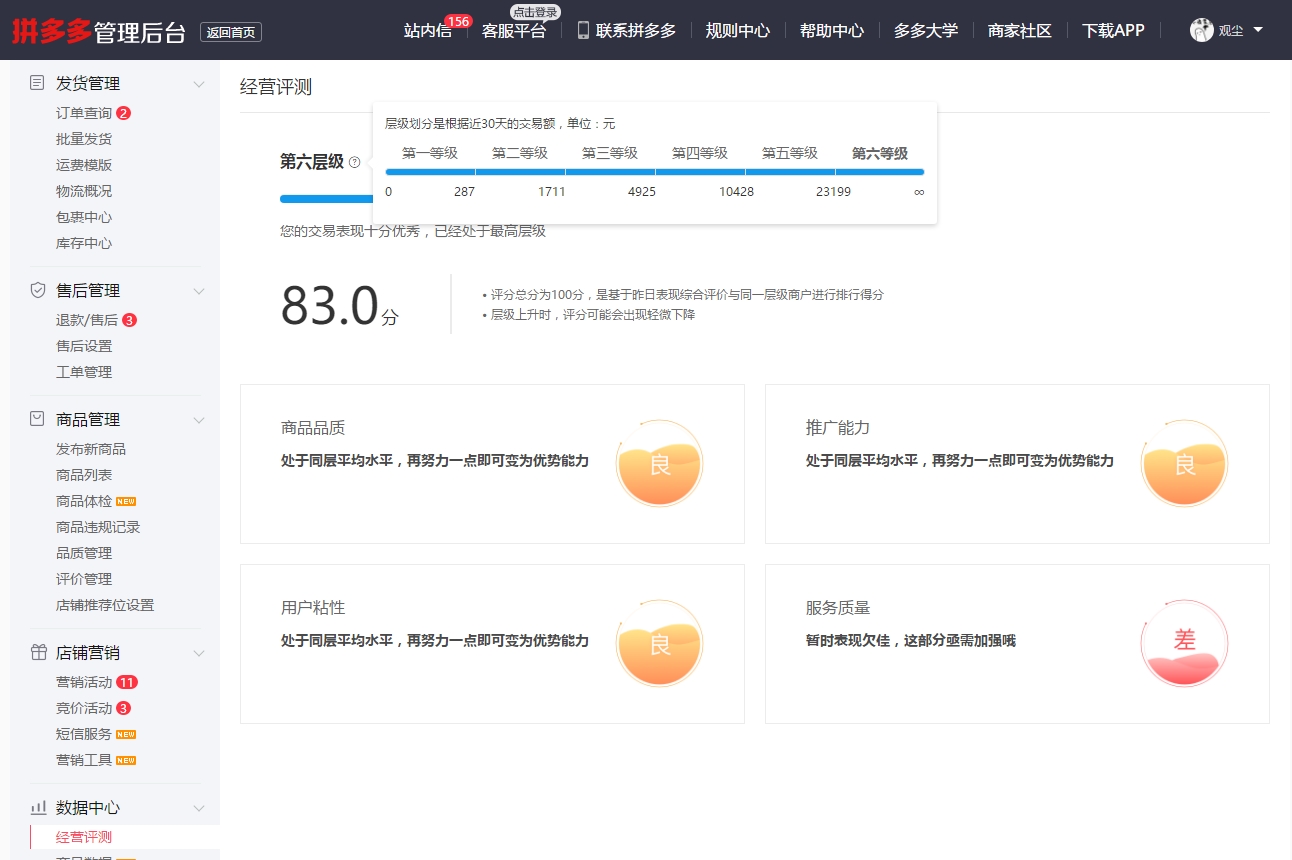Click the 售后管理 shield icon
1292x860 pixels.
pos(38,290)
